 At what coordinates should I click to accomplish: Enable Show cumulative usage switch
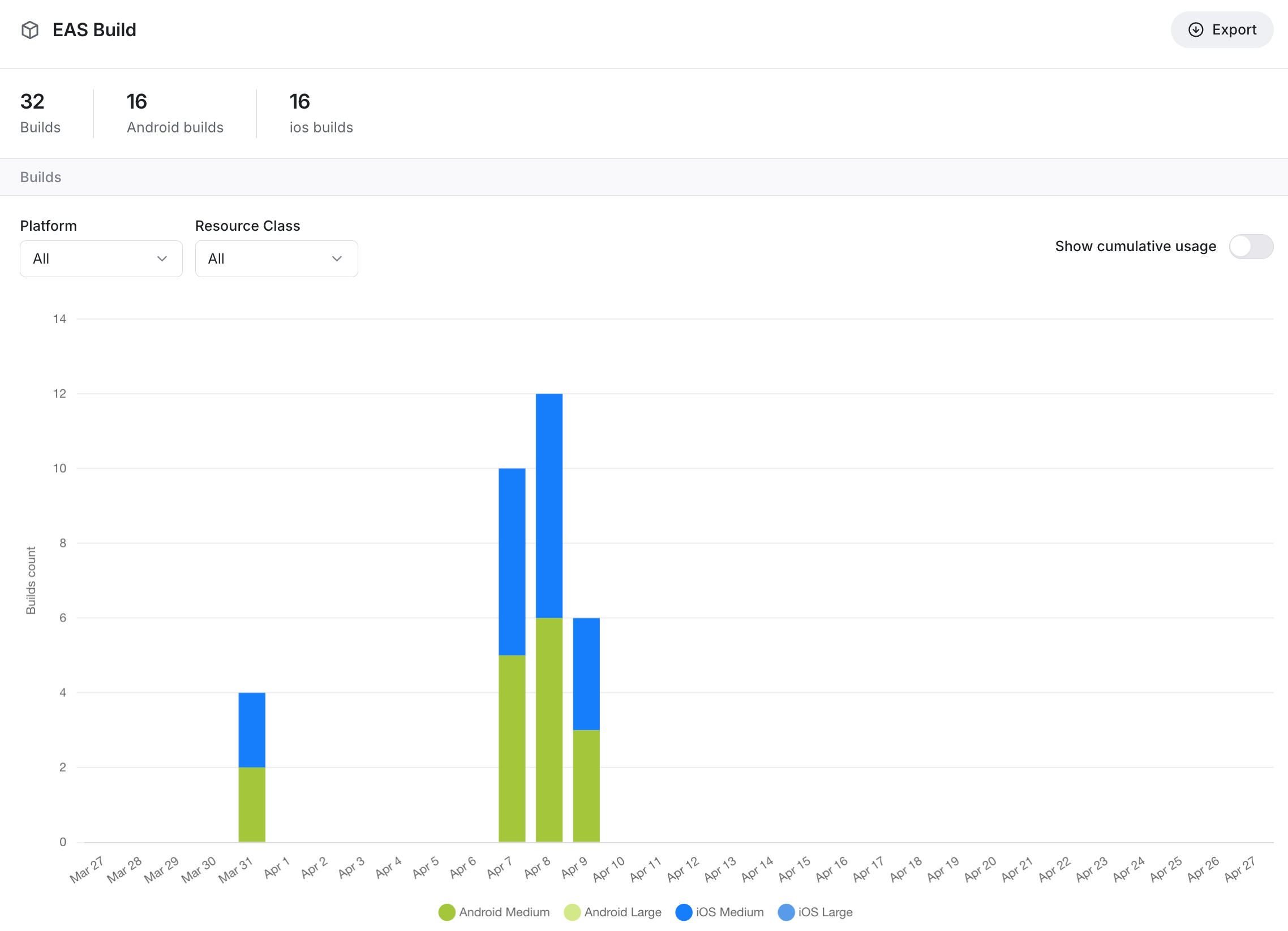point(1251,247)
